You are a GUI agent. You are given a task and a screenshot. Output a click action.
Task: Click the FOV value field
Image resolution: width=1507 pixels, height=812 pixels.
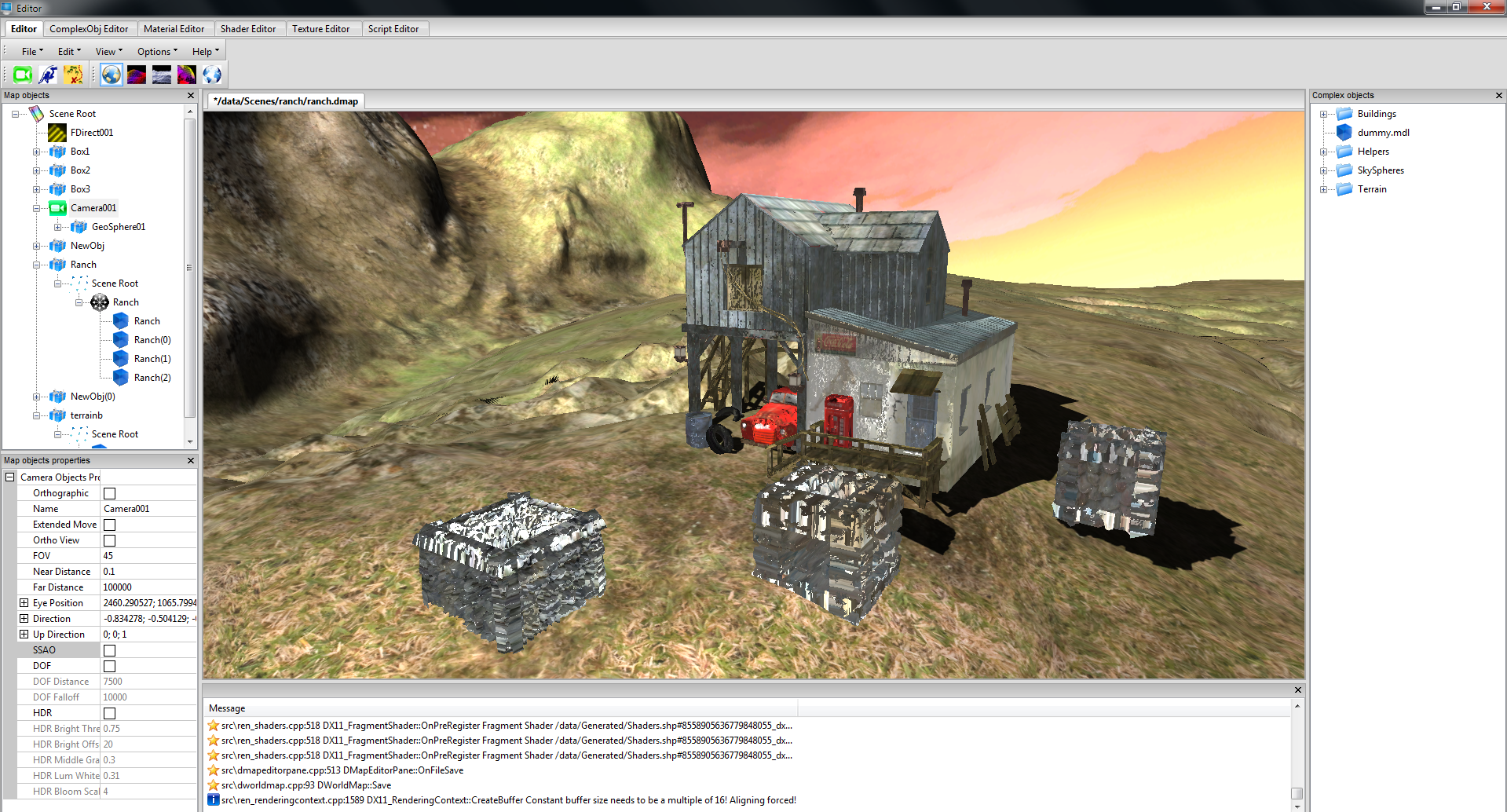pos(148,556)
